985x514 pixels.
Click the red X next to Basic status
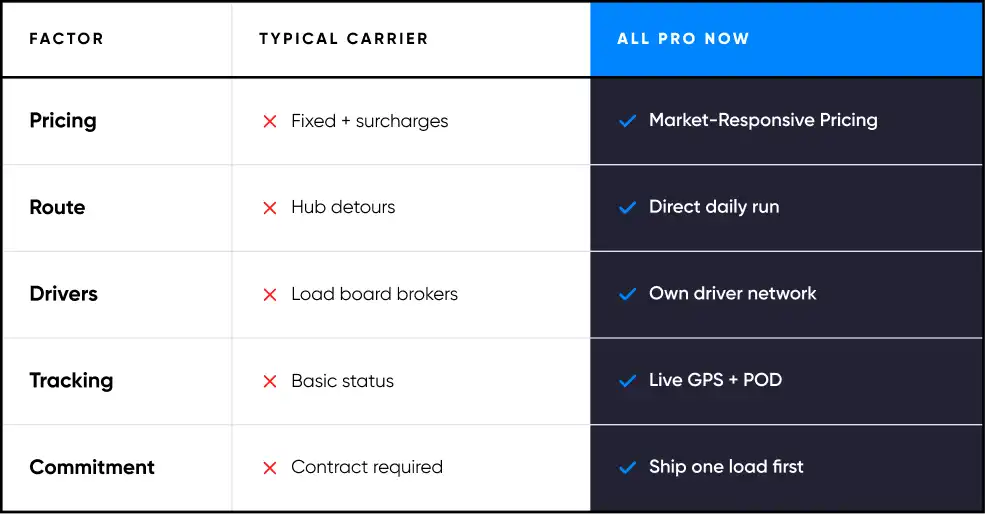click(270, 381)
